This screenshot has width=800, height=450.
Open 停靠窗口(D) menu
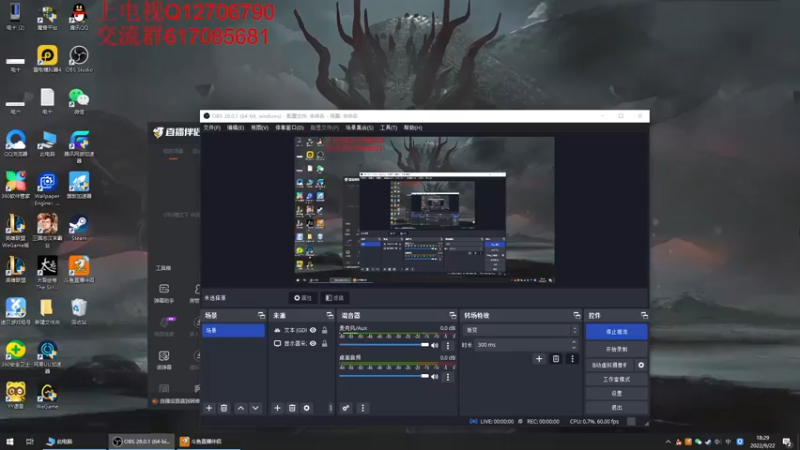(x=289, y=128)
